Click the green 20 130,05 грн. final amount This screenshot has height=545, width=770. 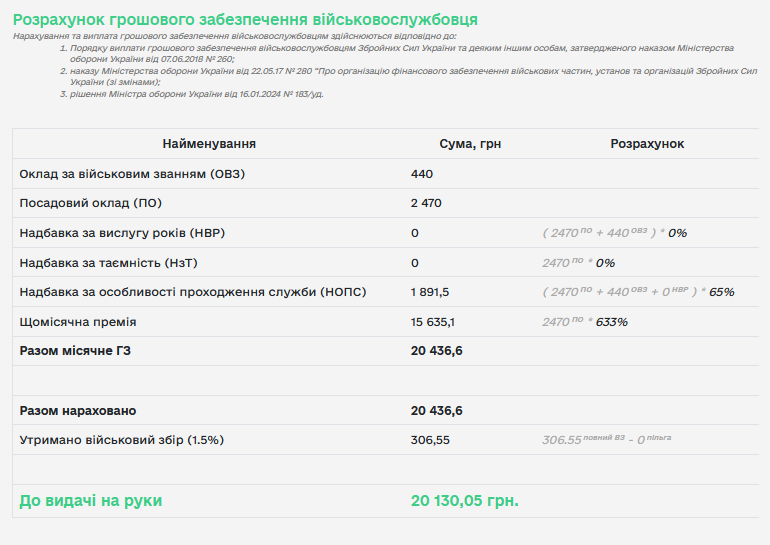[465, 501]
